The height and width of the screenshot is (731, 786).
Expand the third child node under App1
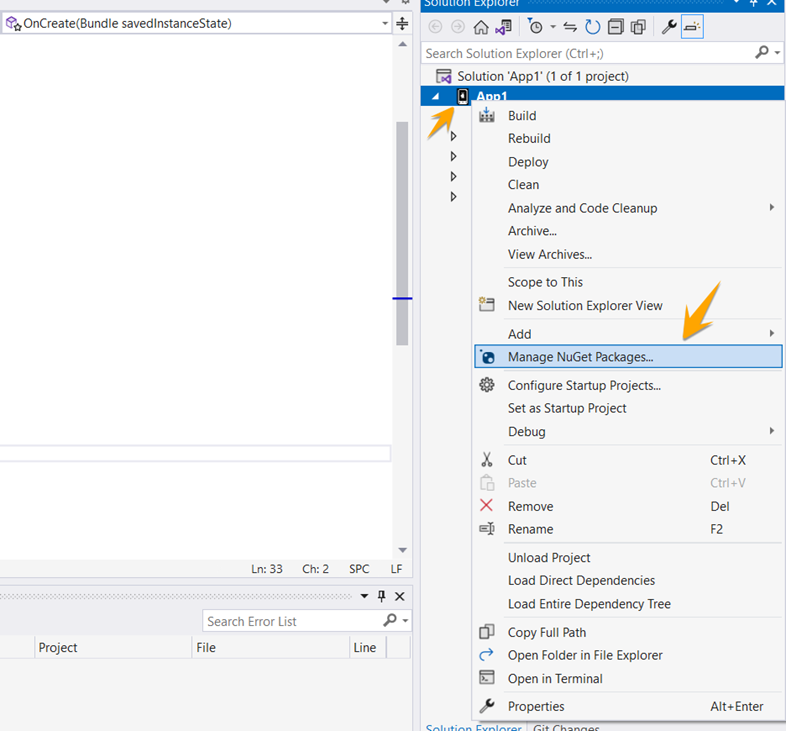point(453,176)
